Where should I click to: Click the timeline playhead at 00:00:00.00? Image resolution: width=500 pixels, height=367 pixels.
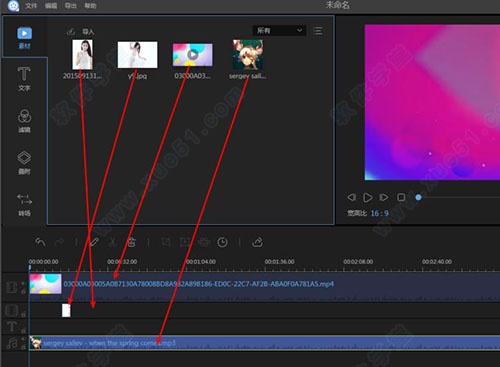(x=30, y=268)
